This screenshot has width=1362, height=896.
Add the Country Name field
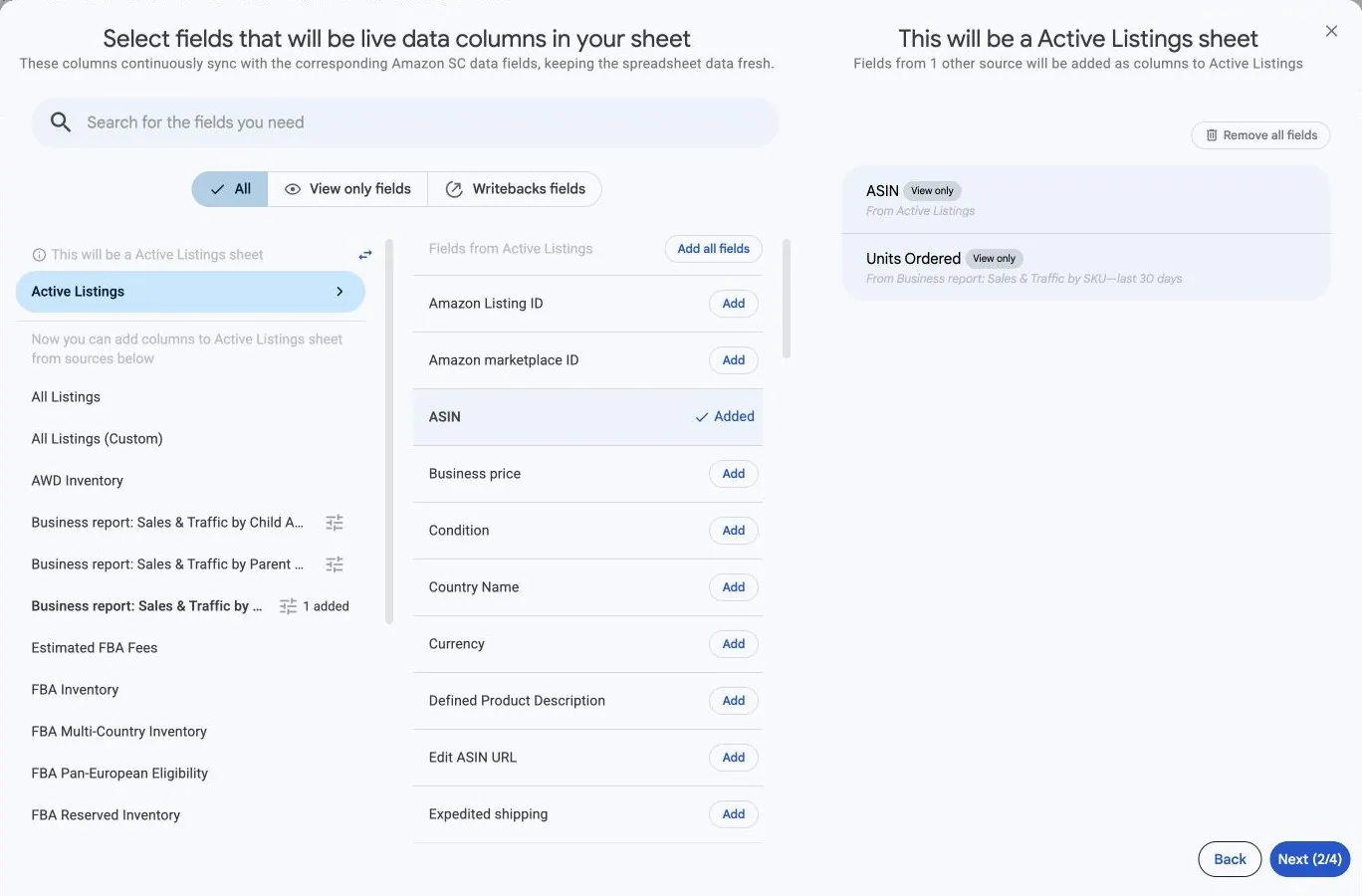[x=734, y=587]
